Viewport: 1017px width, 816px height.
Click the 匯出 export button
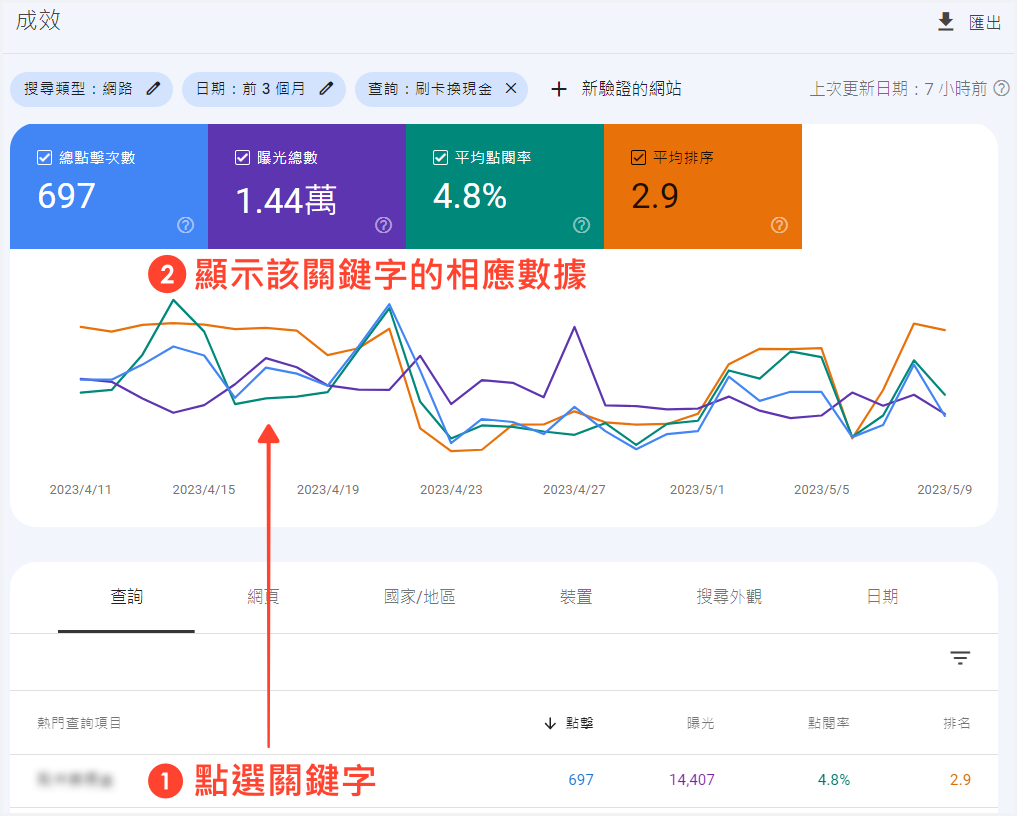click(x=985, y=23)
